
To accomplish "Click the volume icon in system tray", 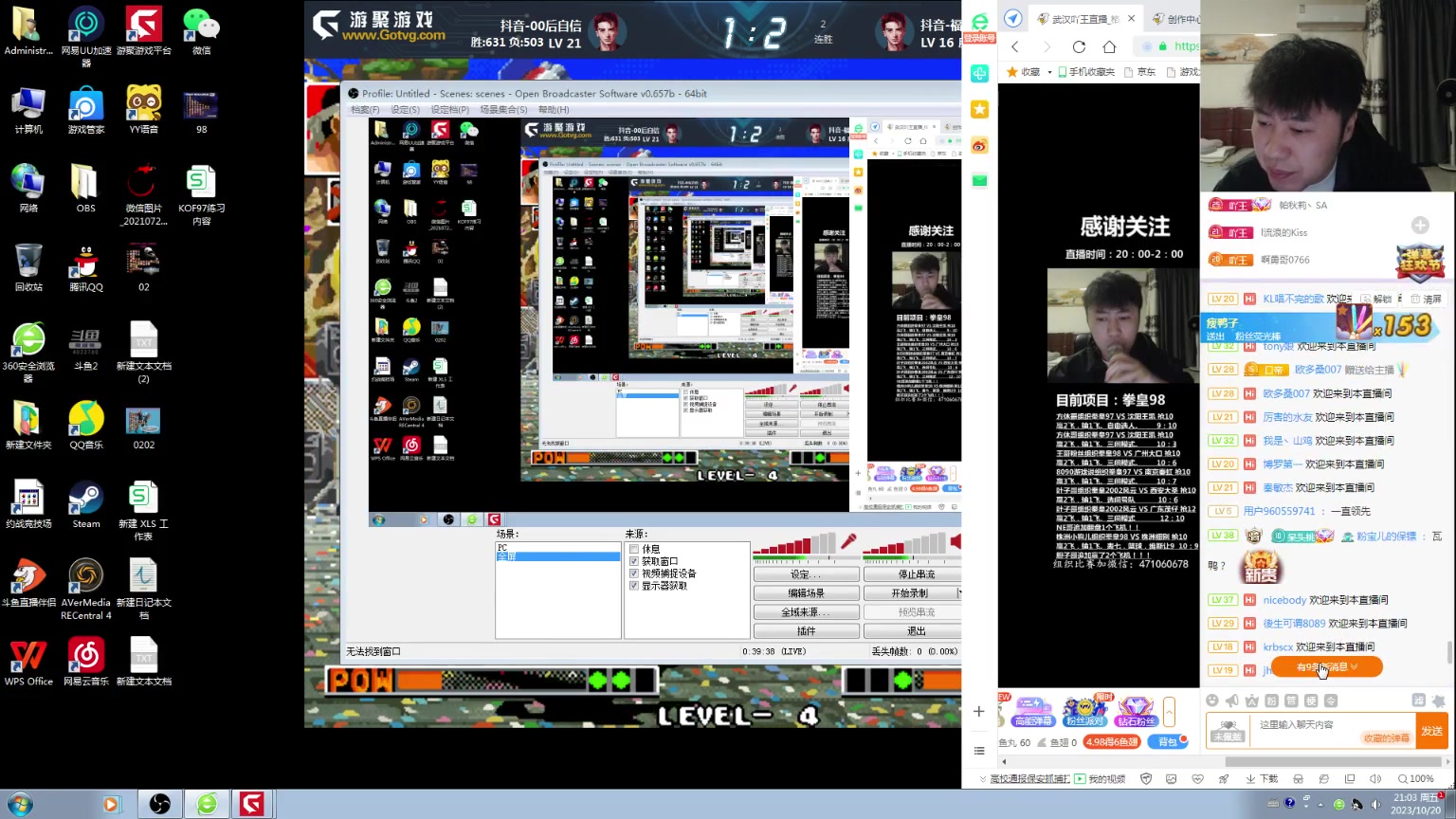I will pyautogui.click(x=1375, y=804).
